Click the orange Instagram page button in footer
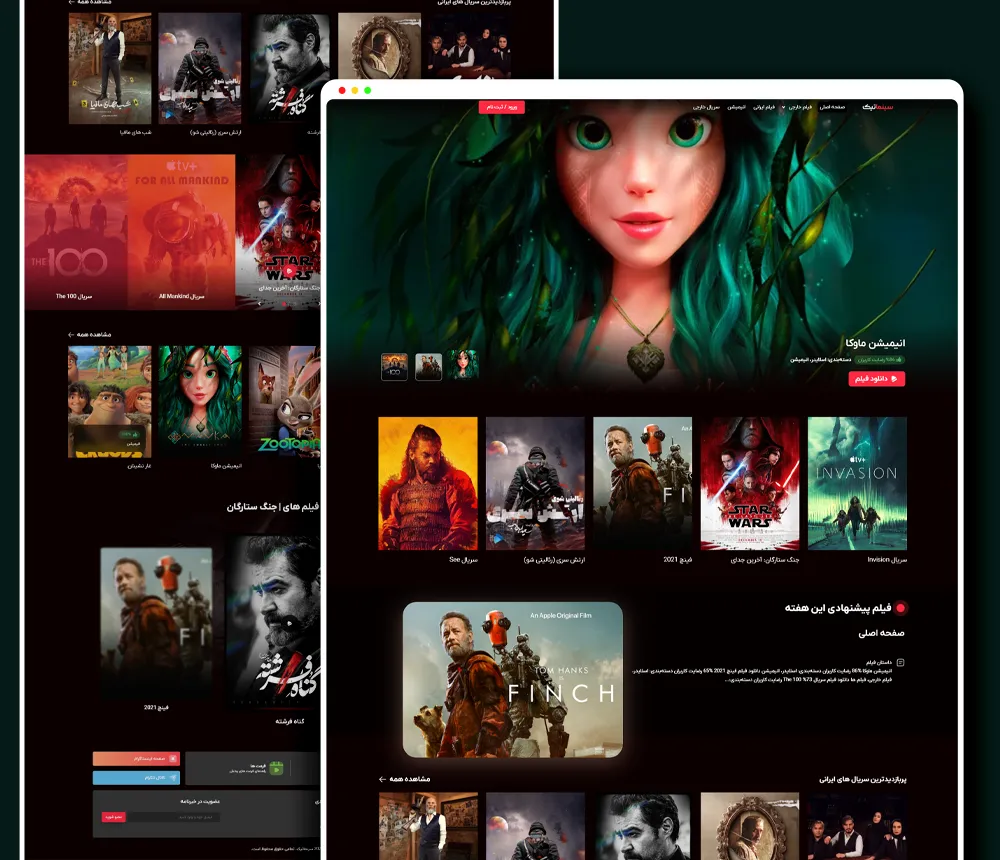This screenshot has width=1000, height=860. 136,759
